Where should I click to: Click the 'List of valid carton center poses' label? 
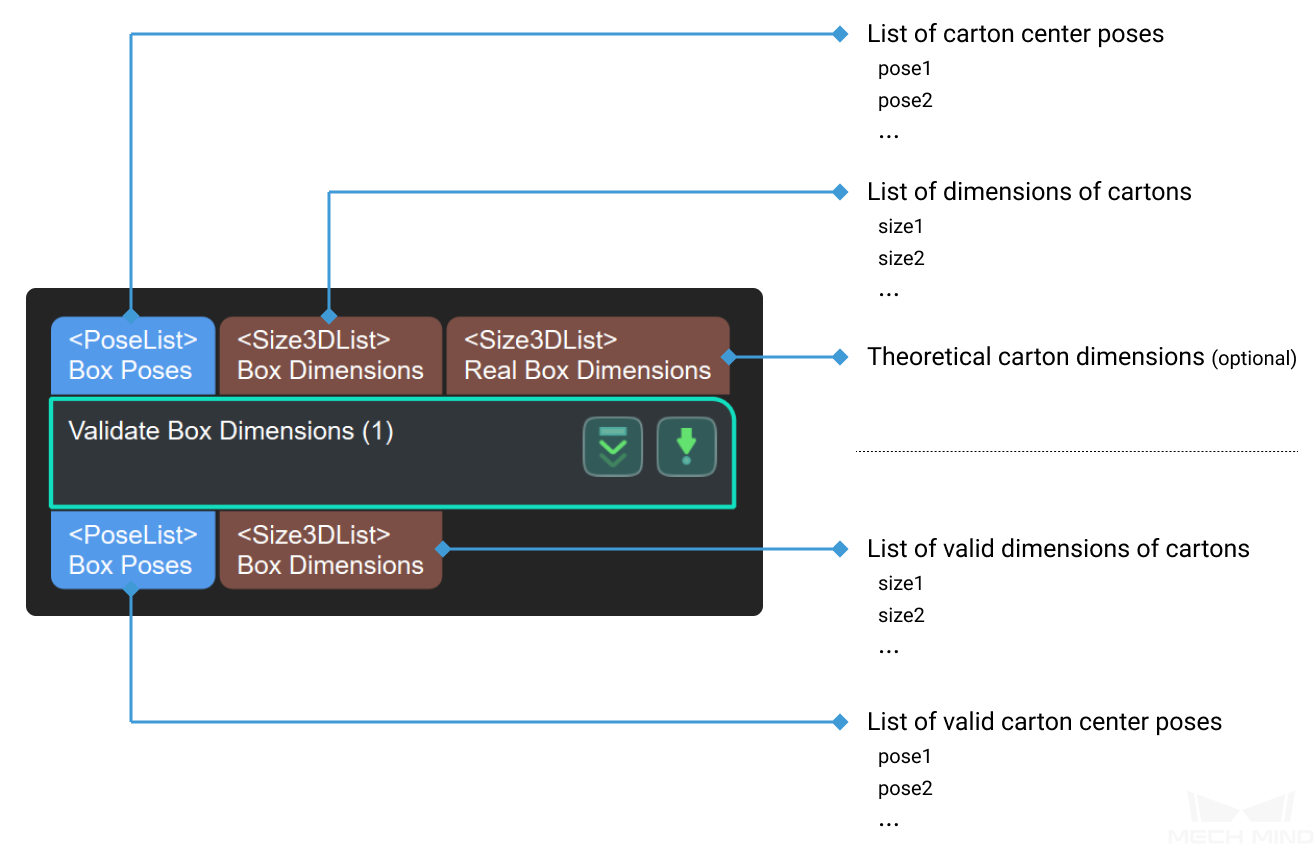(x=1044, y=722)
